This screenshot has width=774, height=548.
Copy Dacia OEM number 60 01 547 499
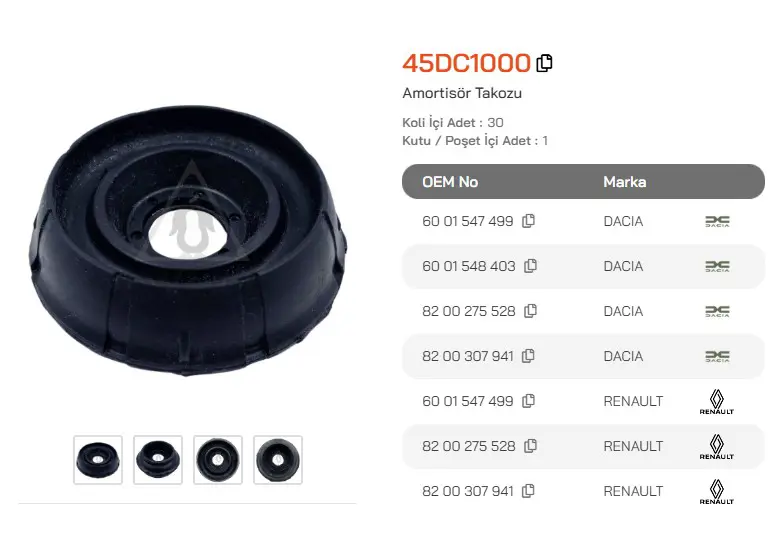pyautogui.click(x=529, y=221)
